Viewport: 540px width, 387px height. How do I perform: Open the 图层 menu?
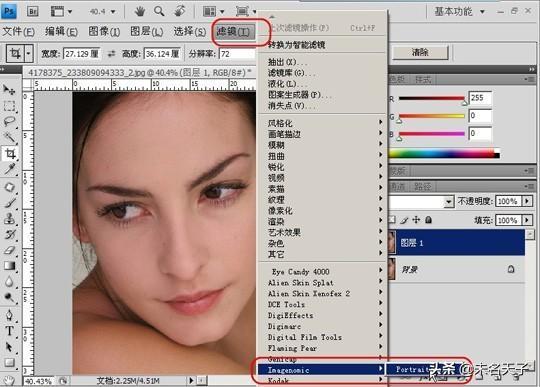tap(146, 32)
